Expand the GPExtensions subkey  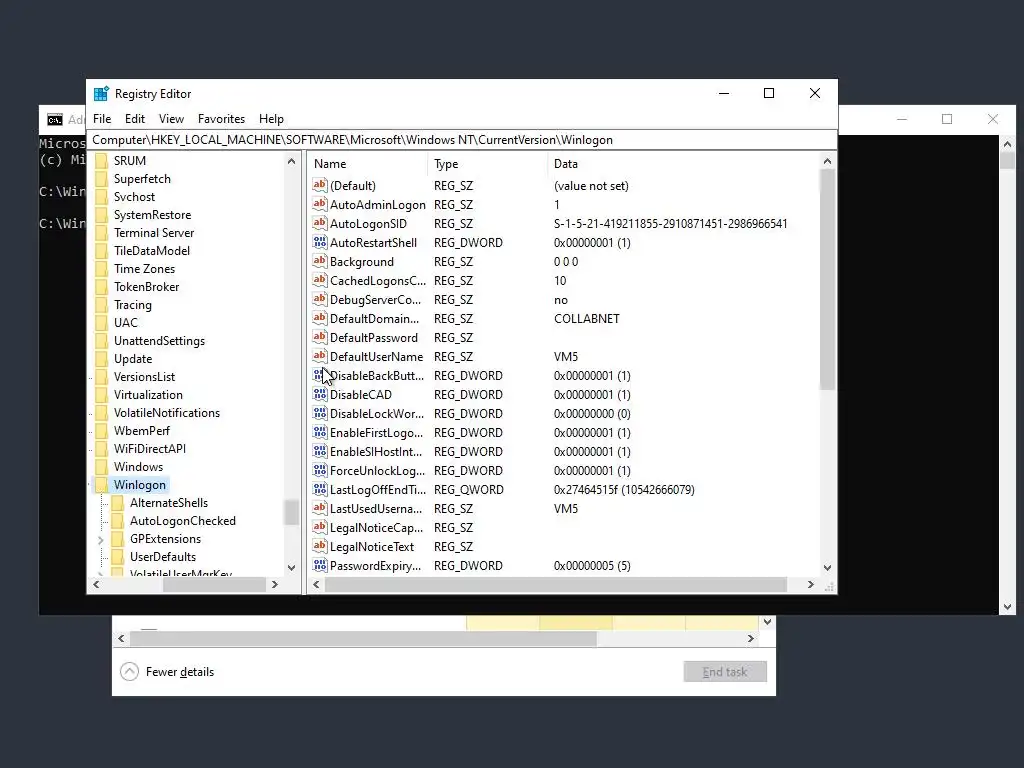click(101, 539)
